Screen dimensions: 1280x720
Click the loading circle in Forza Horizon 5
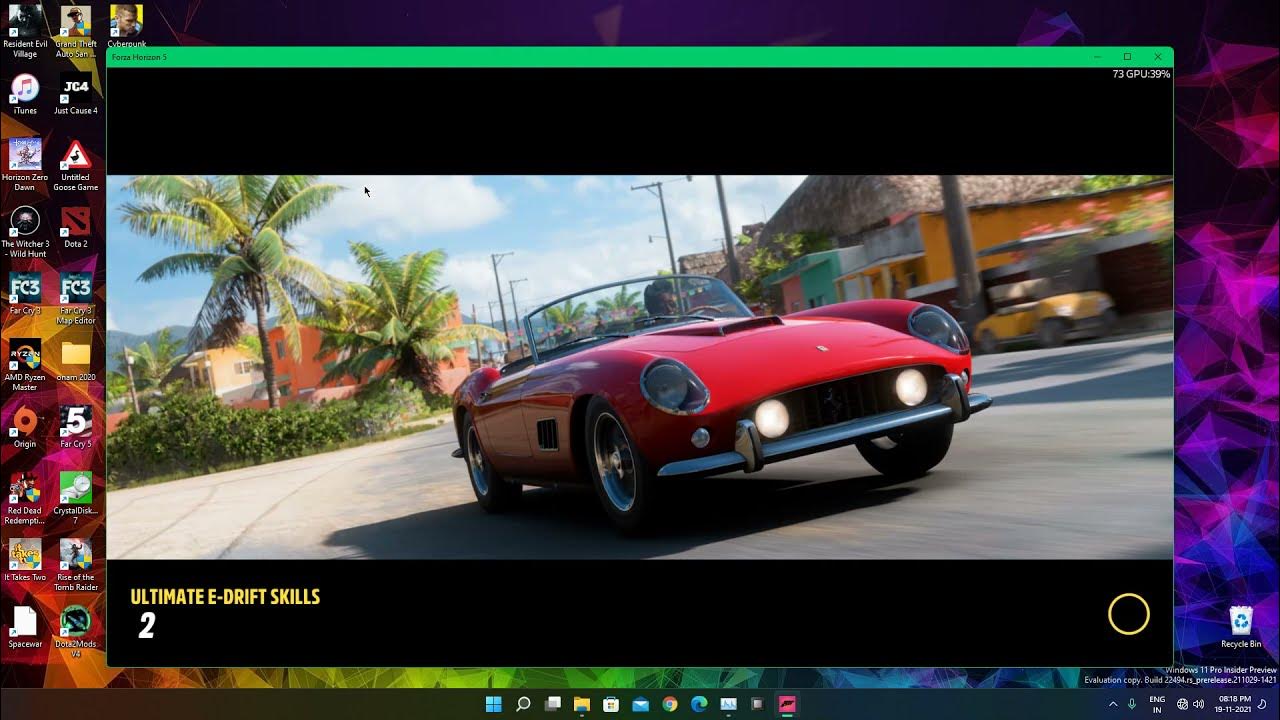pyautogui.click(x=1129, y=614)
